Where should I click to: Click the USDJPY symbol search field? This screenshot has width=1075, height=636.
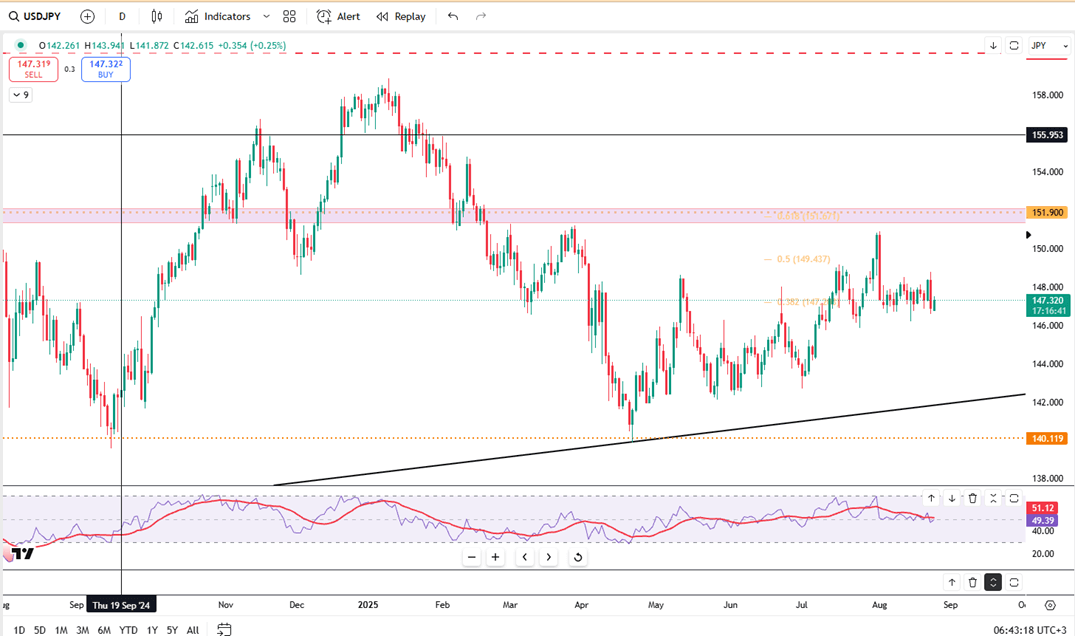(35, 16)
